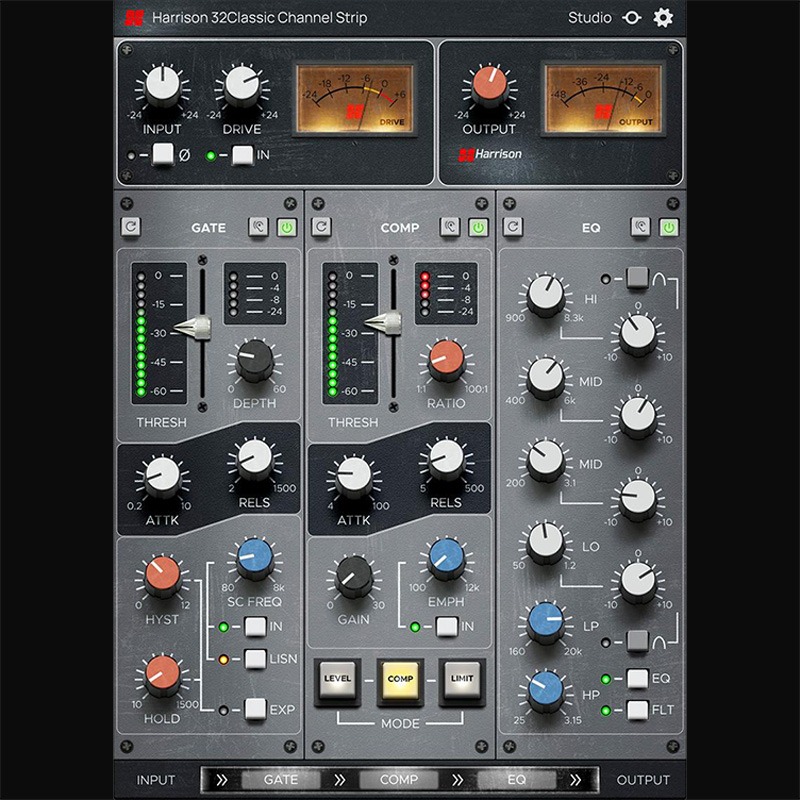Toggle the LO band bell shape button
Viewport: 800px width, 800px height.
637,641
